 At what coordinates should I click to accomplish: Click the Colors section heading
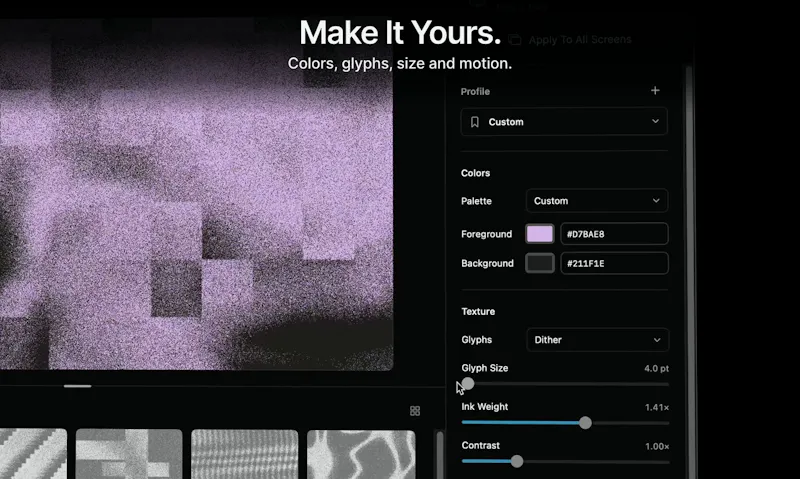(x=476, y=173)
